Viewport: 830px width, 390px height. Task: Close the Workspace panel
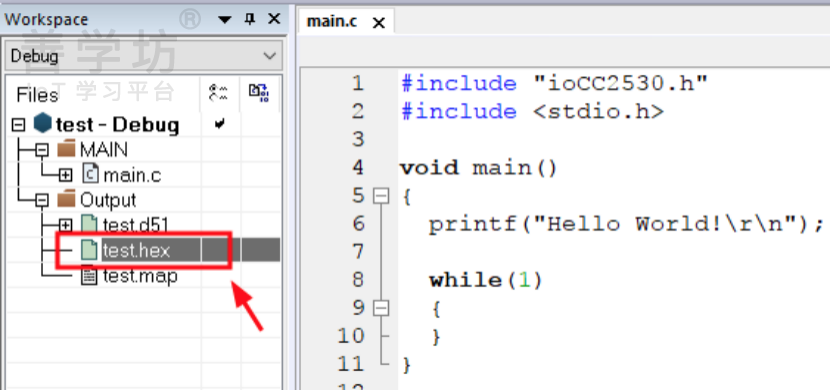tap(274, 19)
